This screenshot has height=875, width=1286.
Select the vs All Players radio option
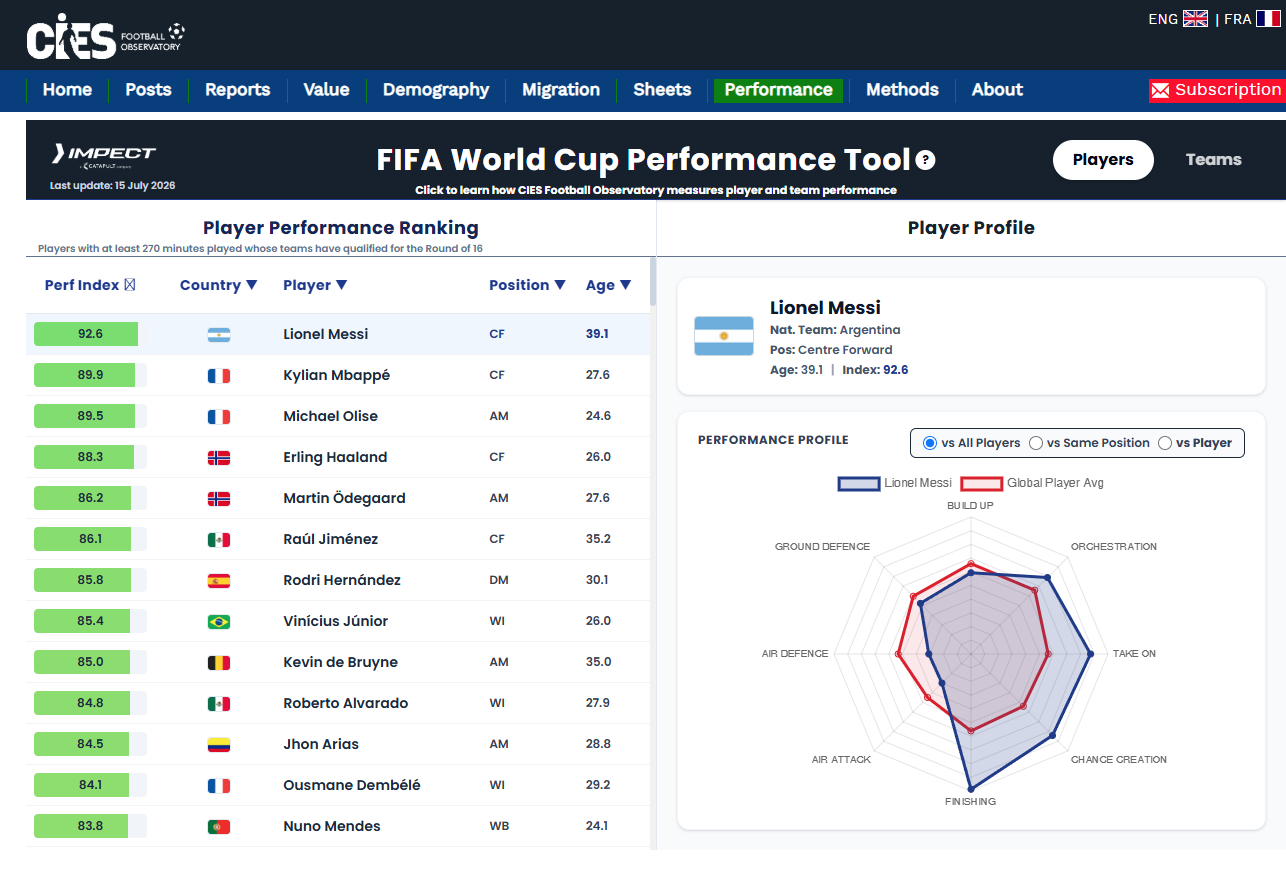pos(930,443)
